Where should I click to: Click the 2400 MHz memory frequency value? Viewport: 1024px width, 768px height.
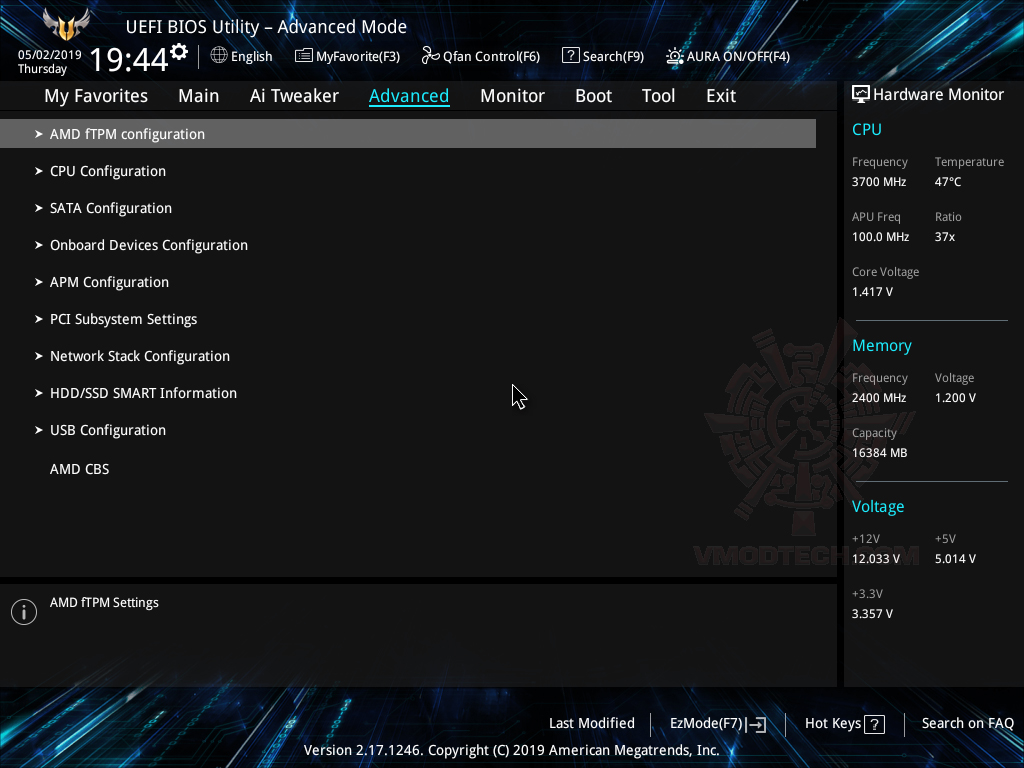(879, 398)
